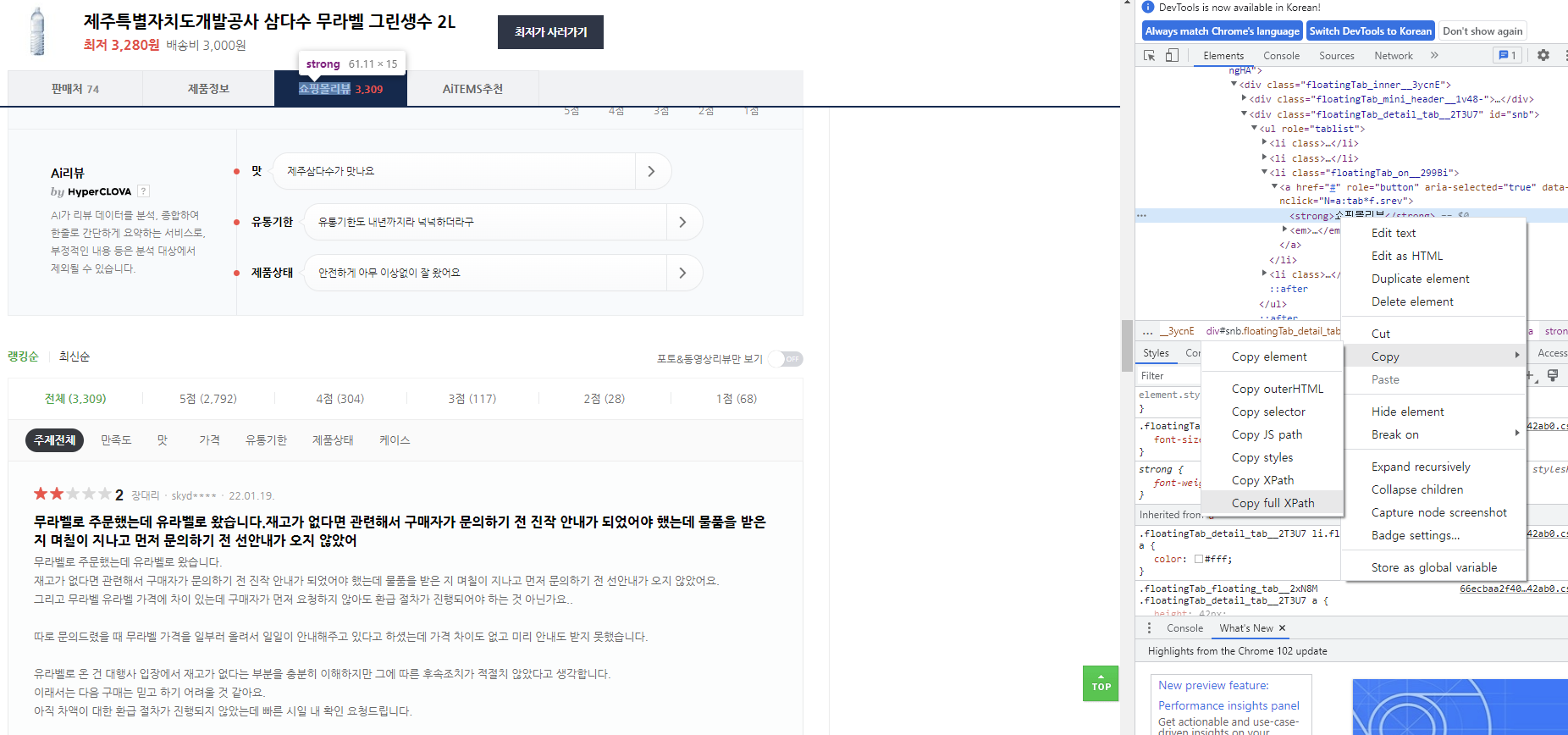Expand the 맛 review summary arrow

(x=651, y=171)
